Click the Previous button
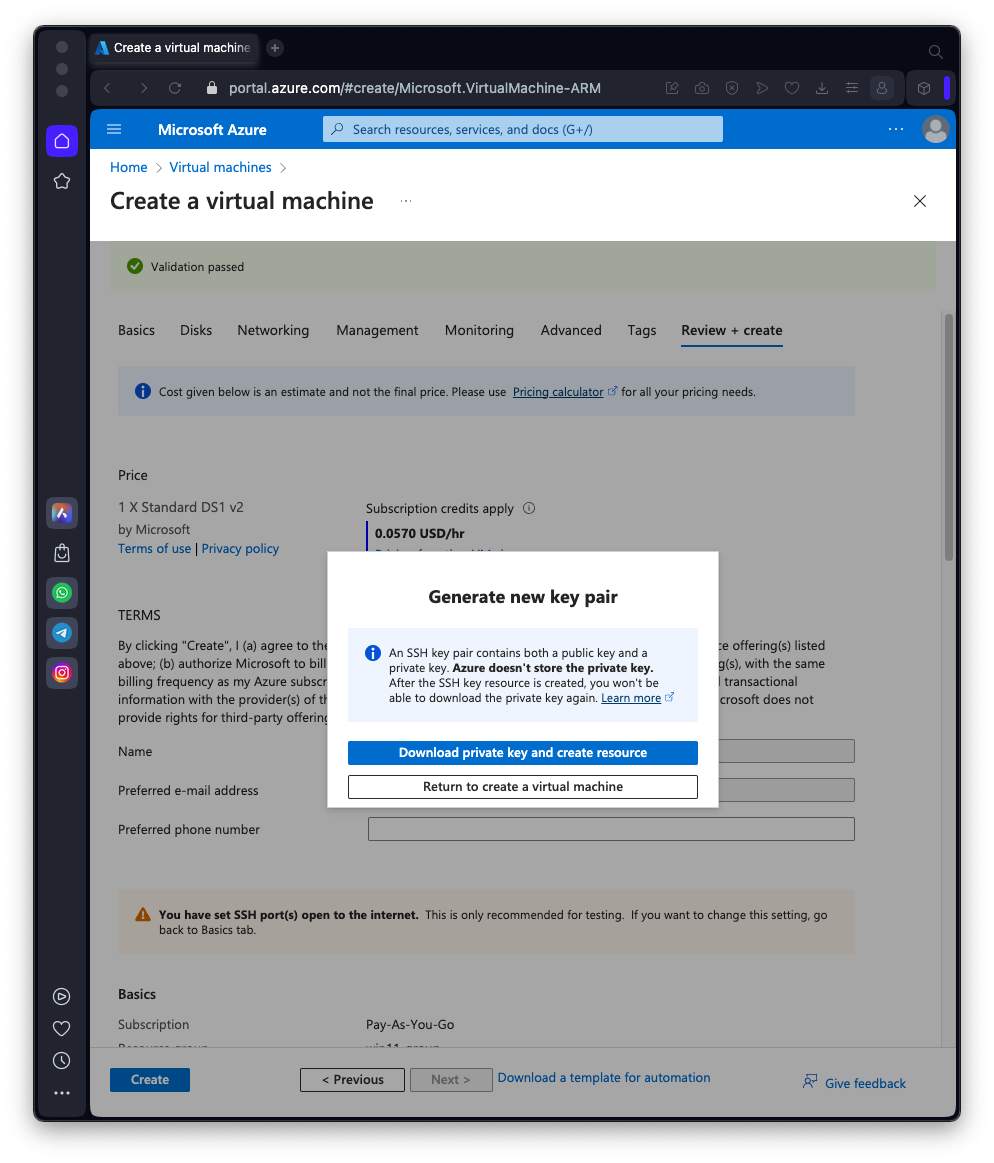 [x=352, y=1080]
